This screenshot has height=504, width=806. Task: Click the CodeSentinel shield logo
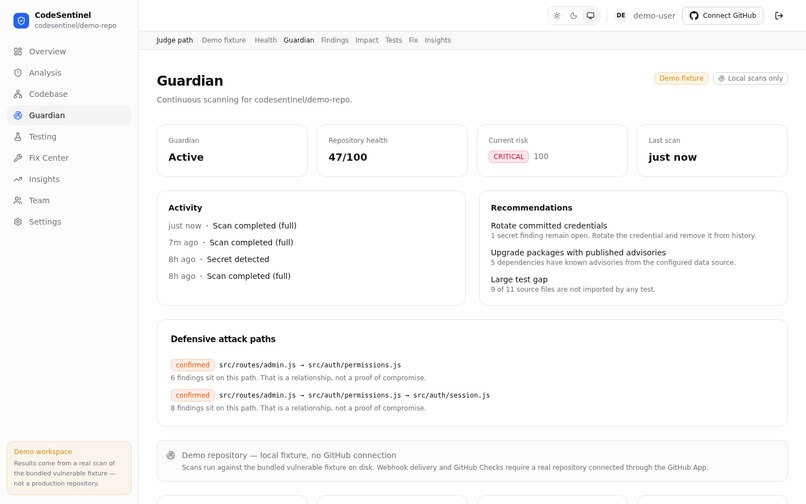pos(21,21)
